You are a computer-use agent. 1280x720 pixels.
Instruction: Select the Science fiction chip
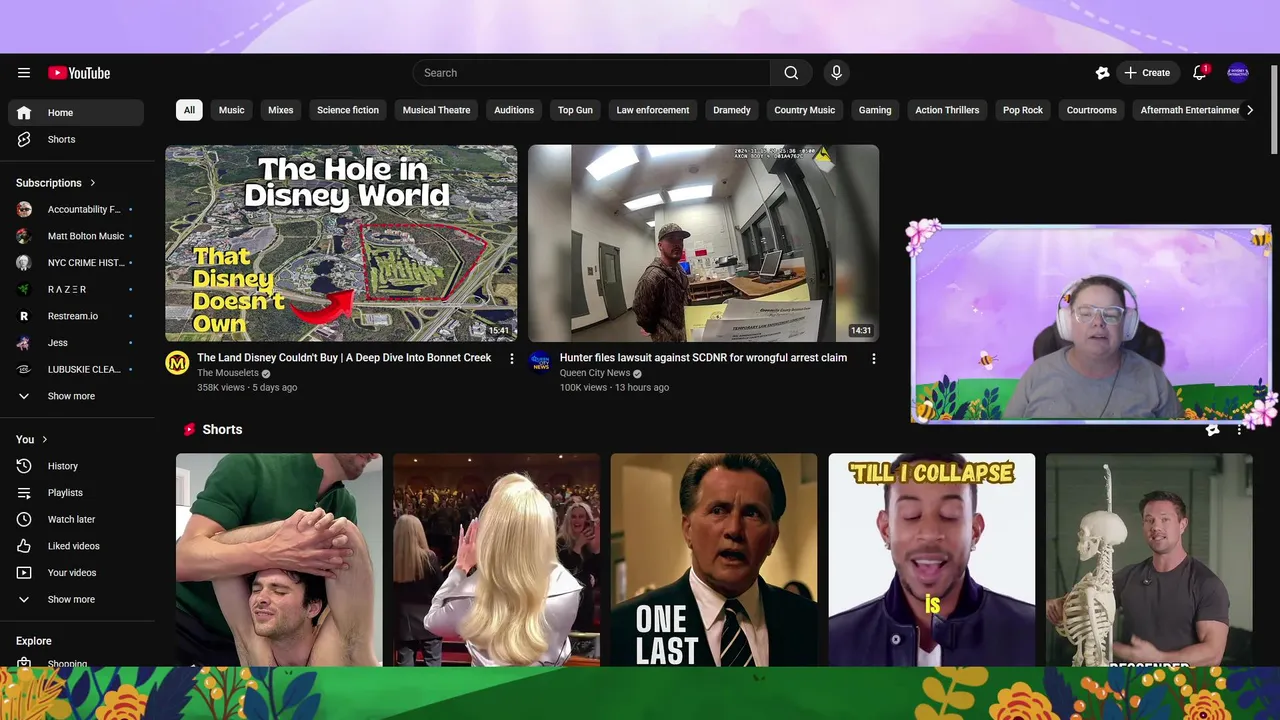coord(348,110)
